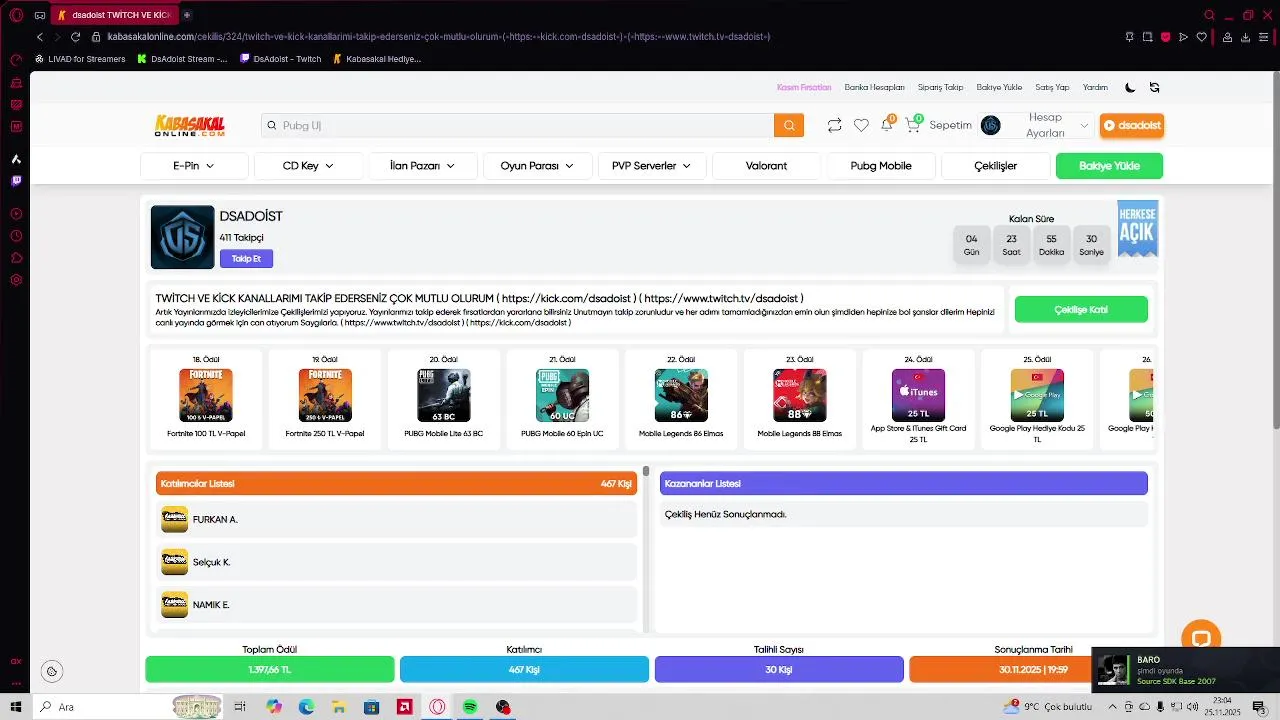Image resolution: width=1280 pixels, height=720 pixels.
Task: Click the Windows Start button
Action: point(16,707)
